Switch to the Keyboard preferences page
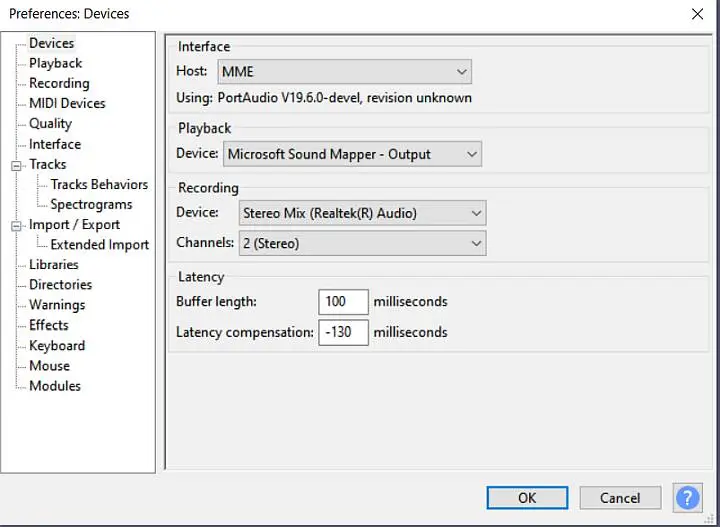Image resolution: width=720 pixels, height=527 pixels. pyautogui.click(x=57, y=345)
